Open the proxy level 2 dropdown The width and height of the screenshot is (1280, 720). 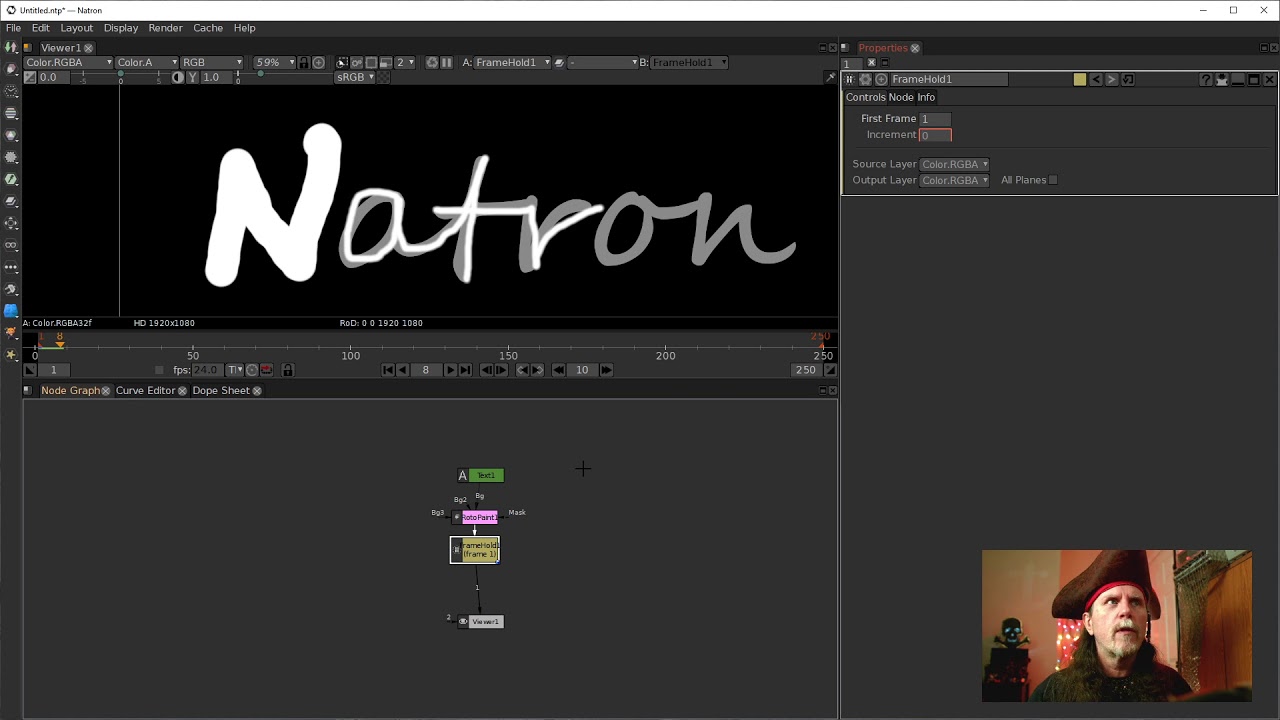pyautogui.click(x=405, y=62)
